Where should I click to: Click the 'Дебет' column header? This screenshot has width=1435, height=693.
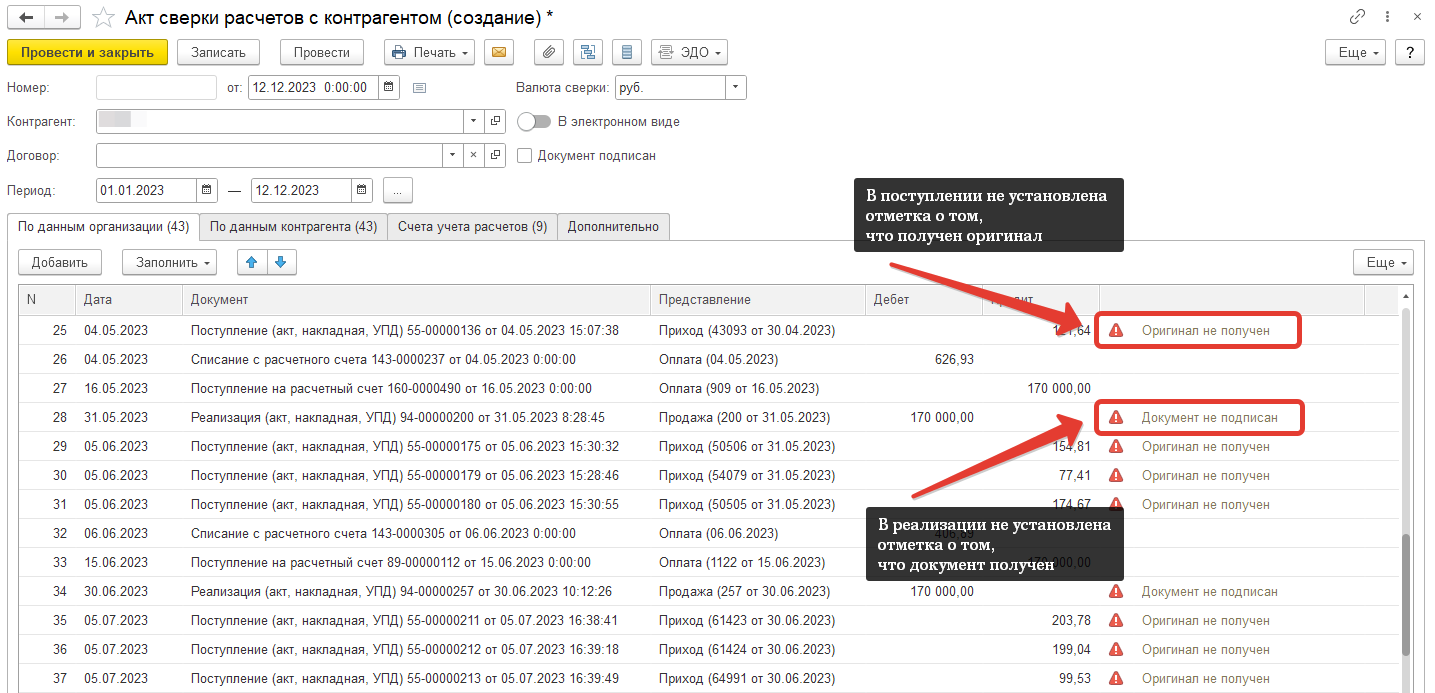pyautogui.click(x=923, y=300)
